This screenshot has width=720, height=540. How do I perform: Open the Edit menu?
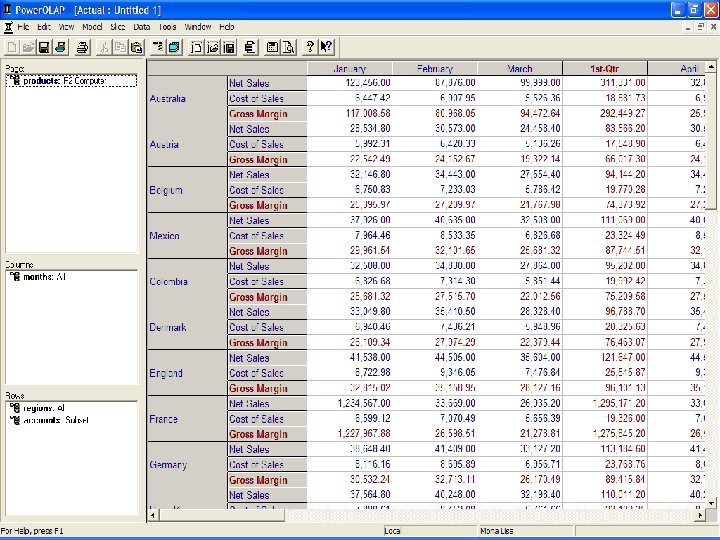(44, 27)
